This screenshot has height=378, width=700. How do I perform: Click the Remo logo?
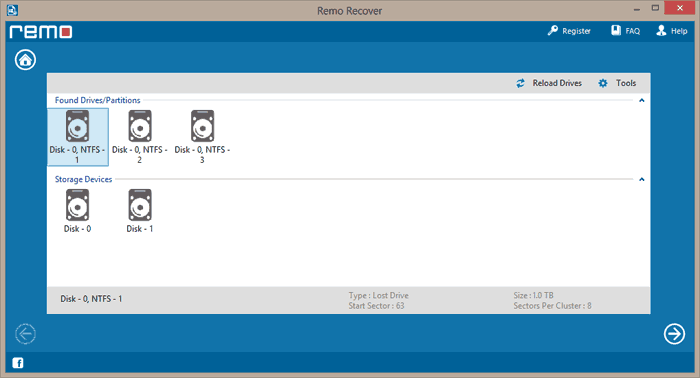click(41, 32)
